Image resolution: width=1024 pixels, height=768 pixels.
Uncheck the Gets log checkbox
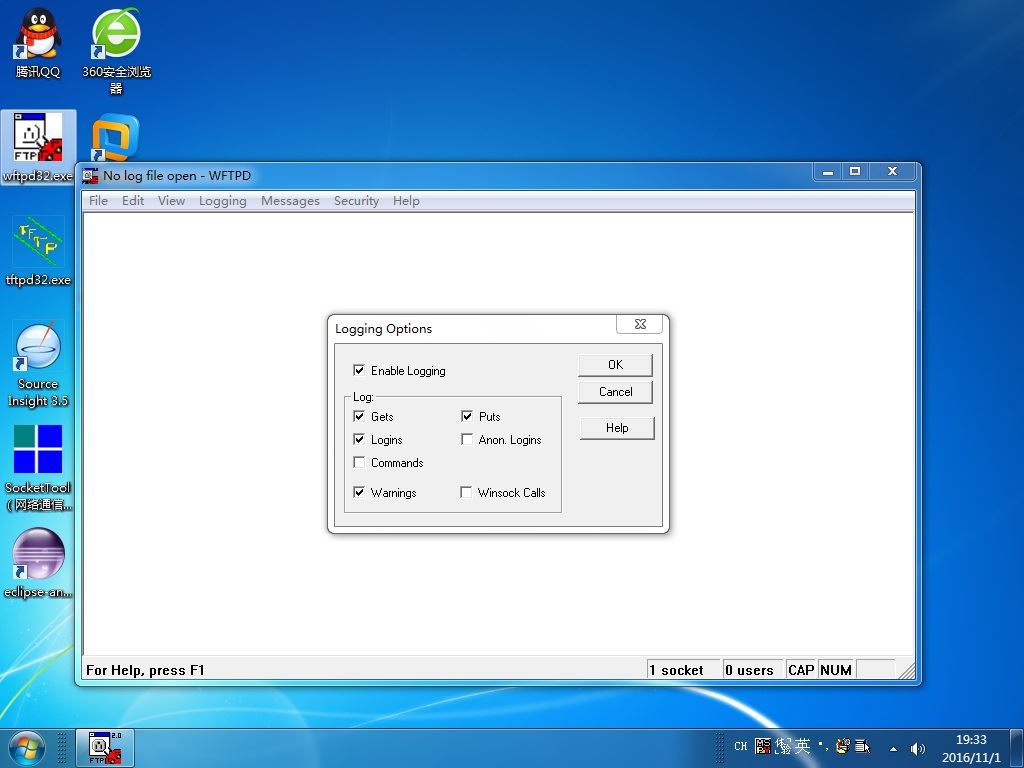[x=359, y=416]
